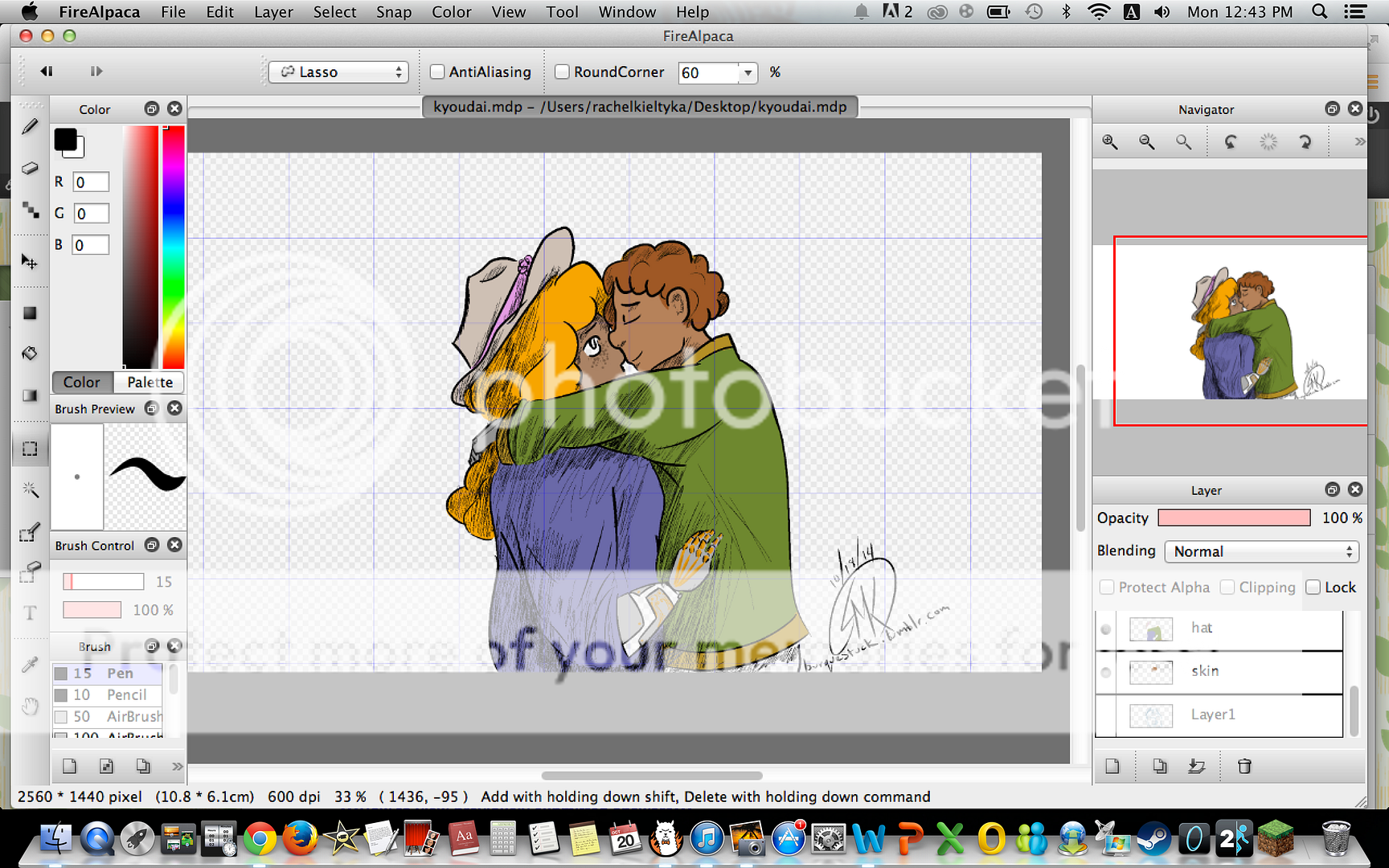Toggle the layer Lock checkbox
1389x868 pixels.
tap(1313, 588)
